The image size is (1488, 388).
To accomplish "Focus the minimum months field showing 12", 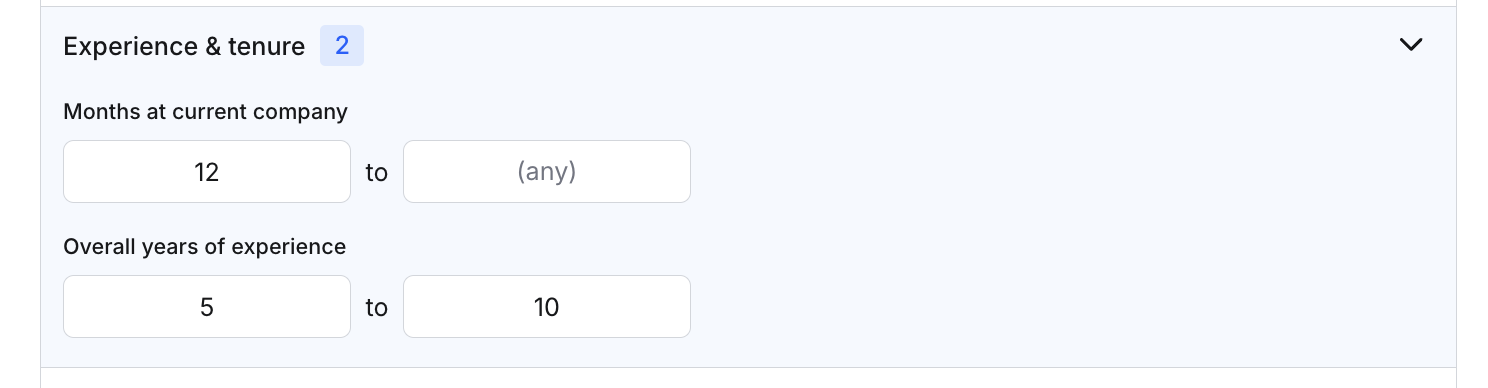I will coord(207,172).
